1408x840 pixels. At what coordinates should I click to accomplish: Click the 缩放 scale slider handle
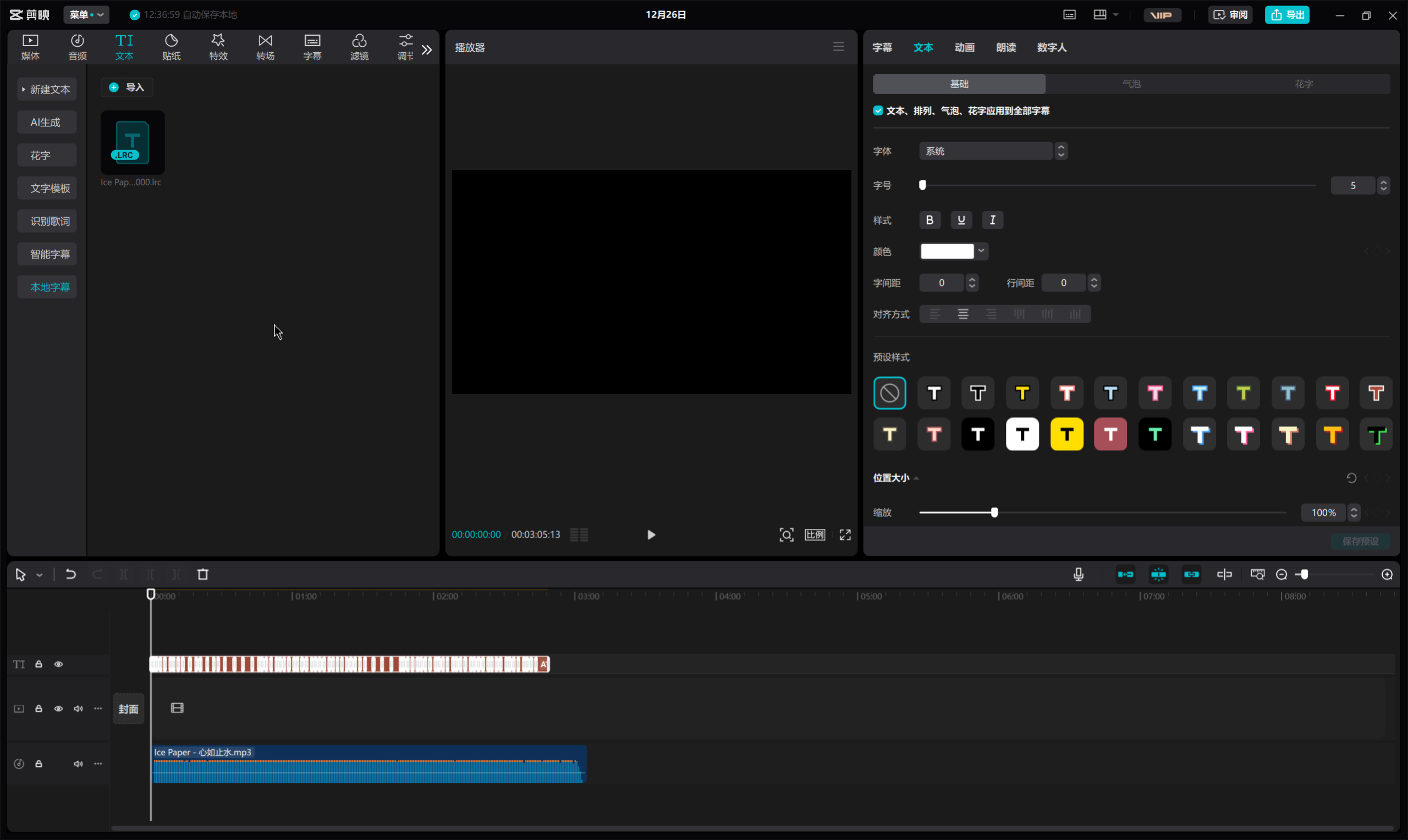click(994, 512)
